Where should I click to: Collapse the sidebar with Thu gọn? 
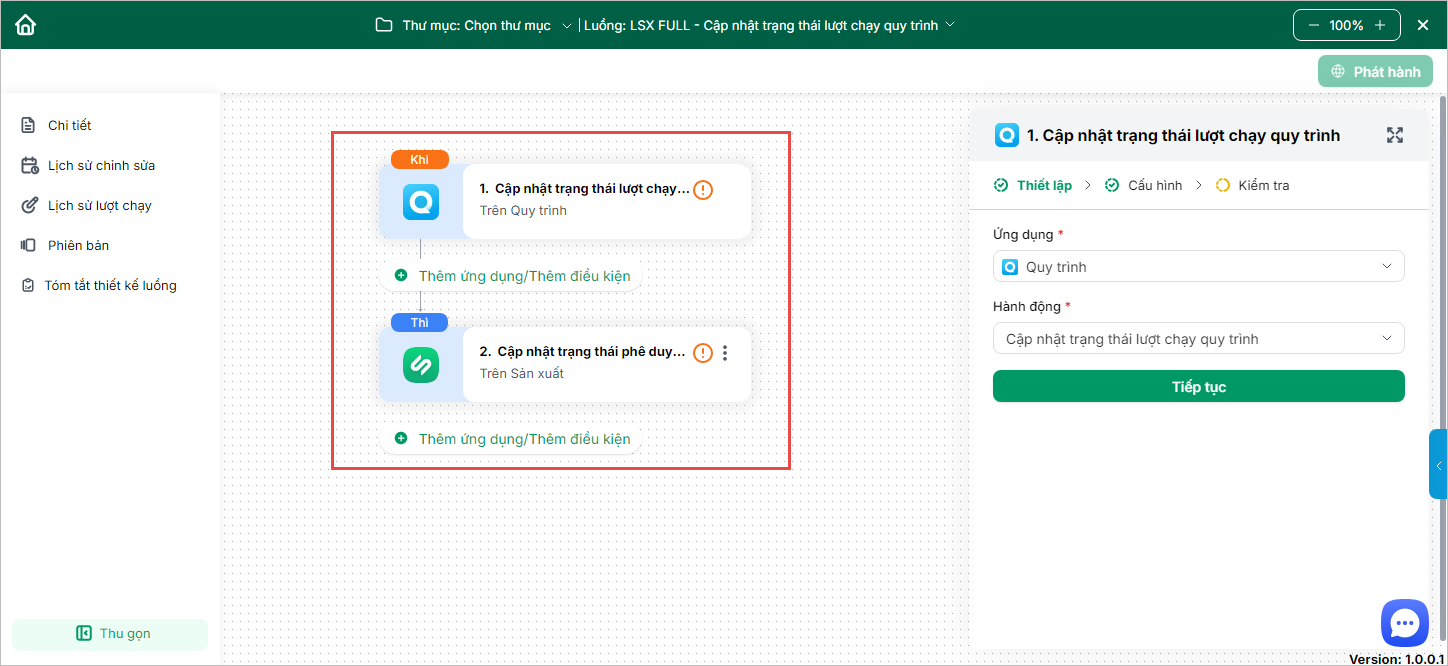(x=110, y=634)
